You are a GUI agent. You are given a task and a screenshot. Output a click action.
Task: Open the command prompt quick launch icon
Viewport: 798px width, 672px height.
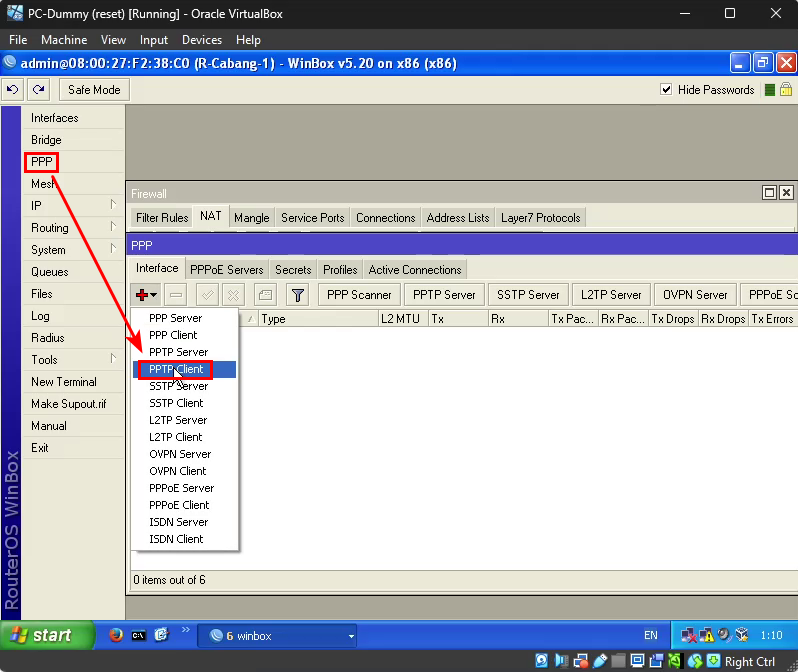[138, 635]
